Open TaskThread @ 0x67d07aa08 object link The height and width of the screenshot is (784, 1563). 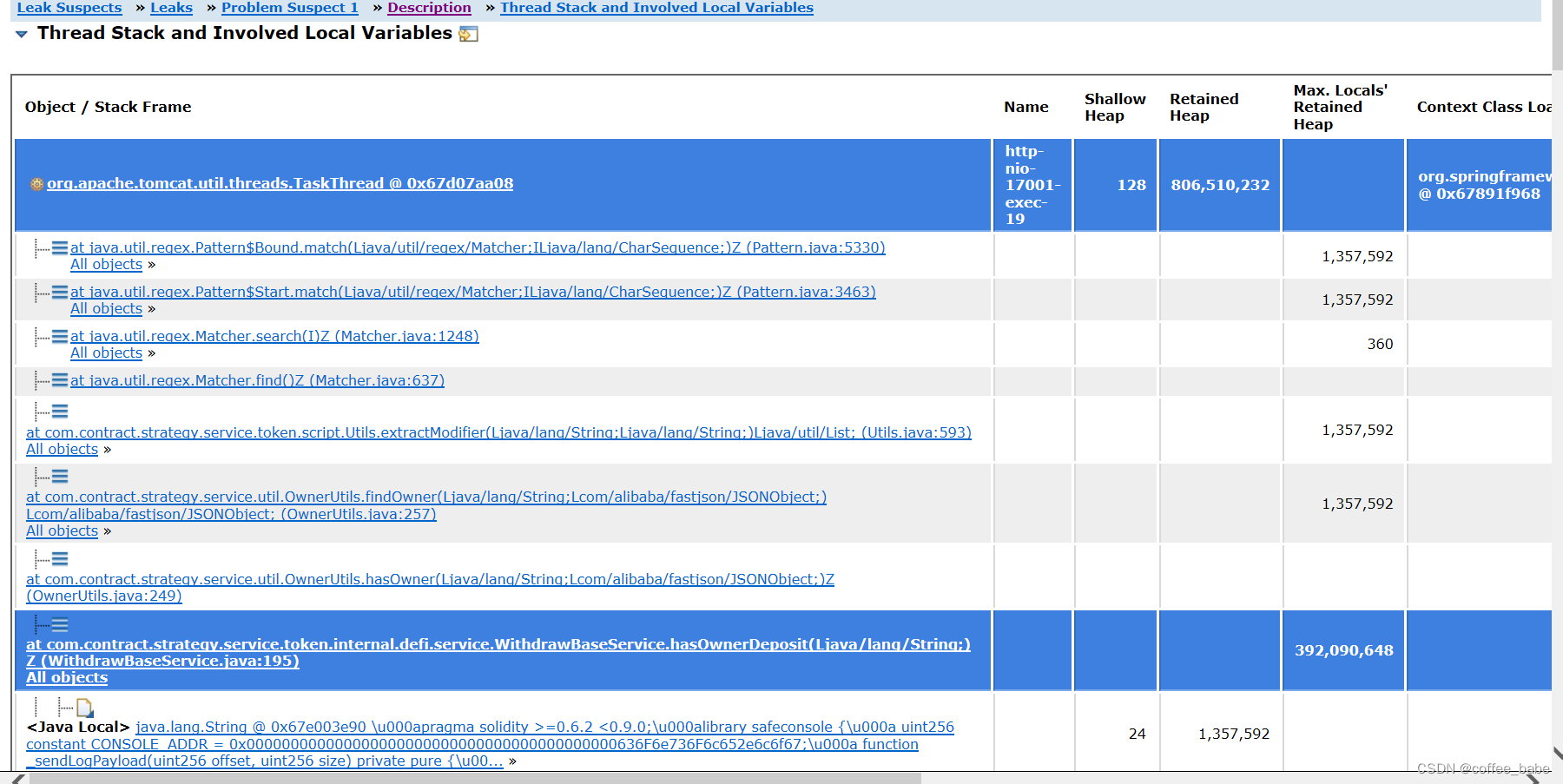(280, 183)
